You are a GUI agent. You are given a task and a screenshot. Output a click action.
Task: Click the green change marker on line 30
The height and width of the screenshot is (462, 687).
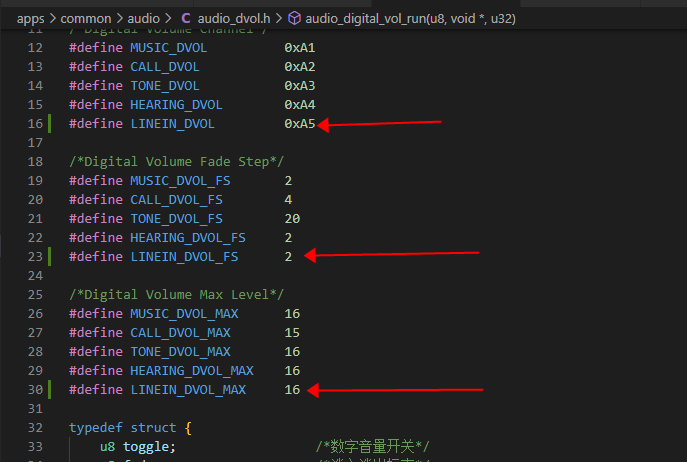(x=50, y=390)
